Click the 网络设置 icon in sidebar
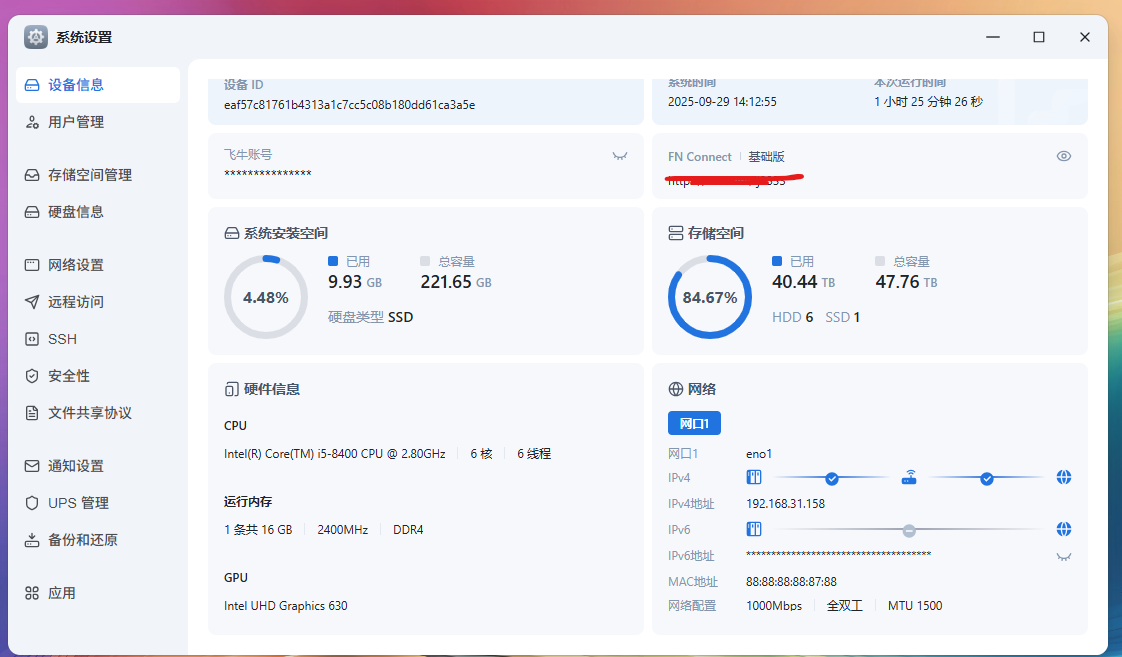 click(x=32, y=265)
